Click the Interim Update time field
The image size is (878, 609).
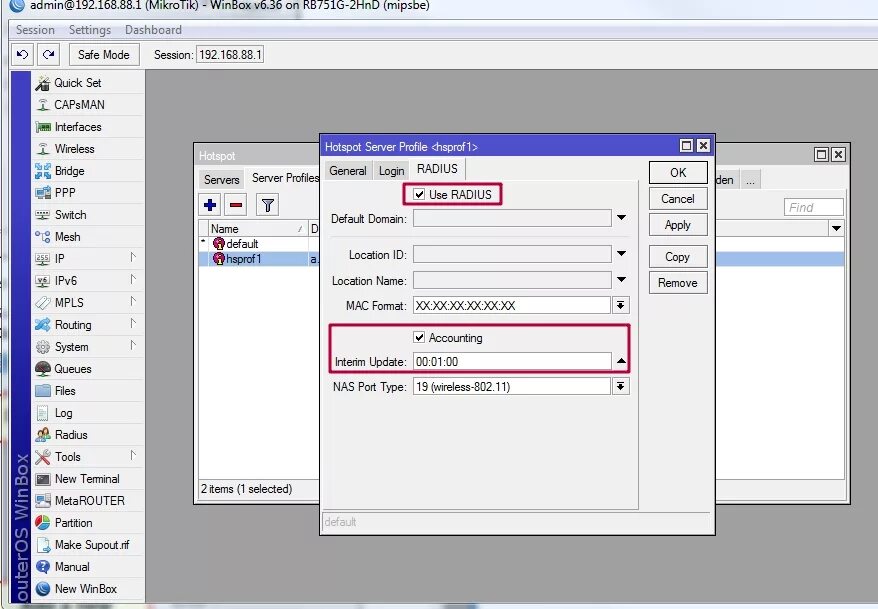coord(512,362)
